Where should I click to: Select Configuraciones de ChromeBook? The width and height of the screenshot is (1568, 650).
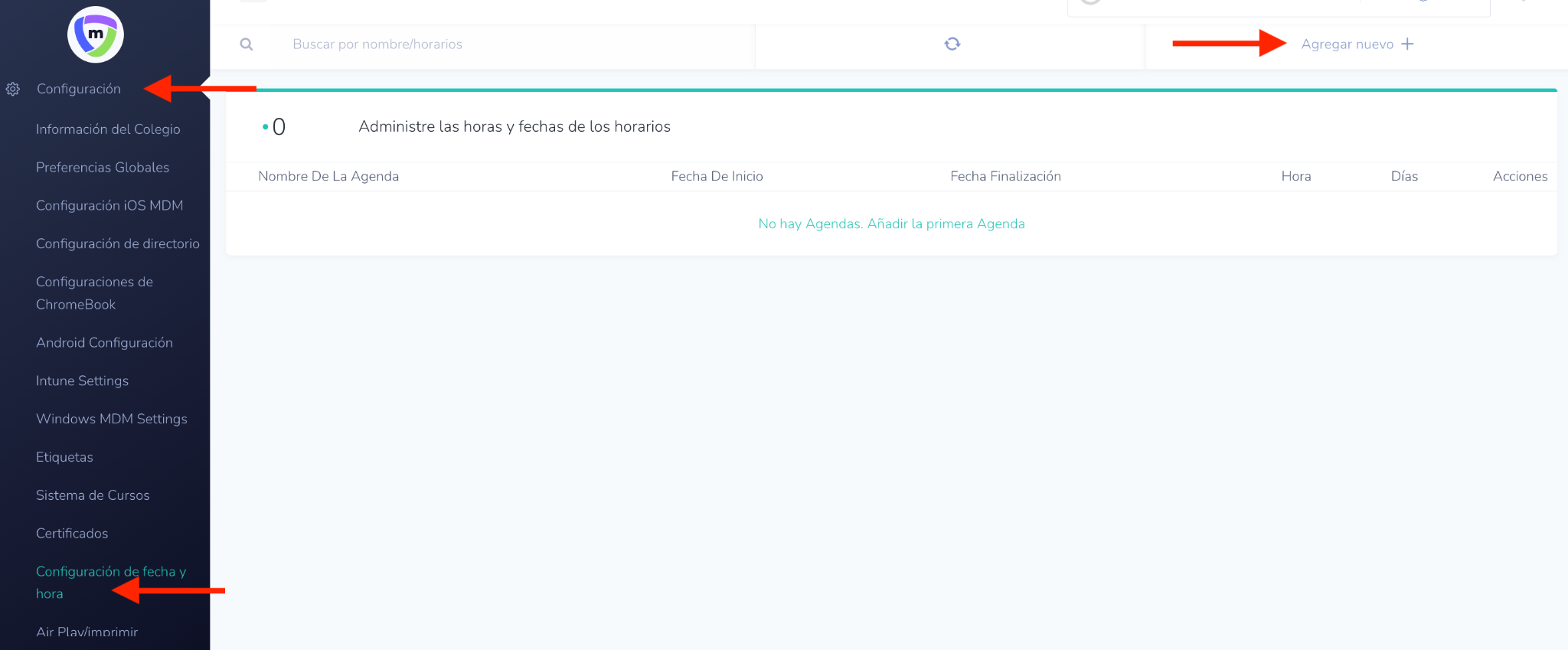tap(94, 292)
